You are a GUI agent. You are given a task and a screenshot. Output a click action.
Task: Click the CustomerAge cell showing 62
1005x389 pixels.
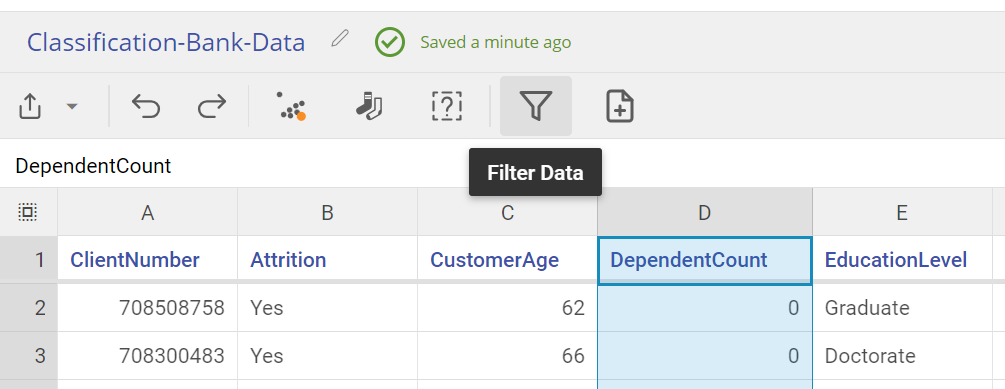coord(508,308)
